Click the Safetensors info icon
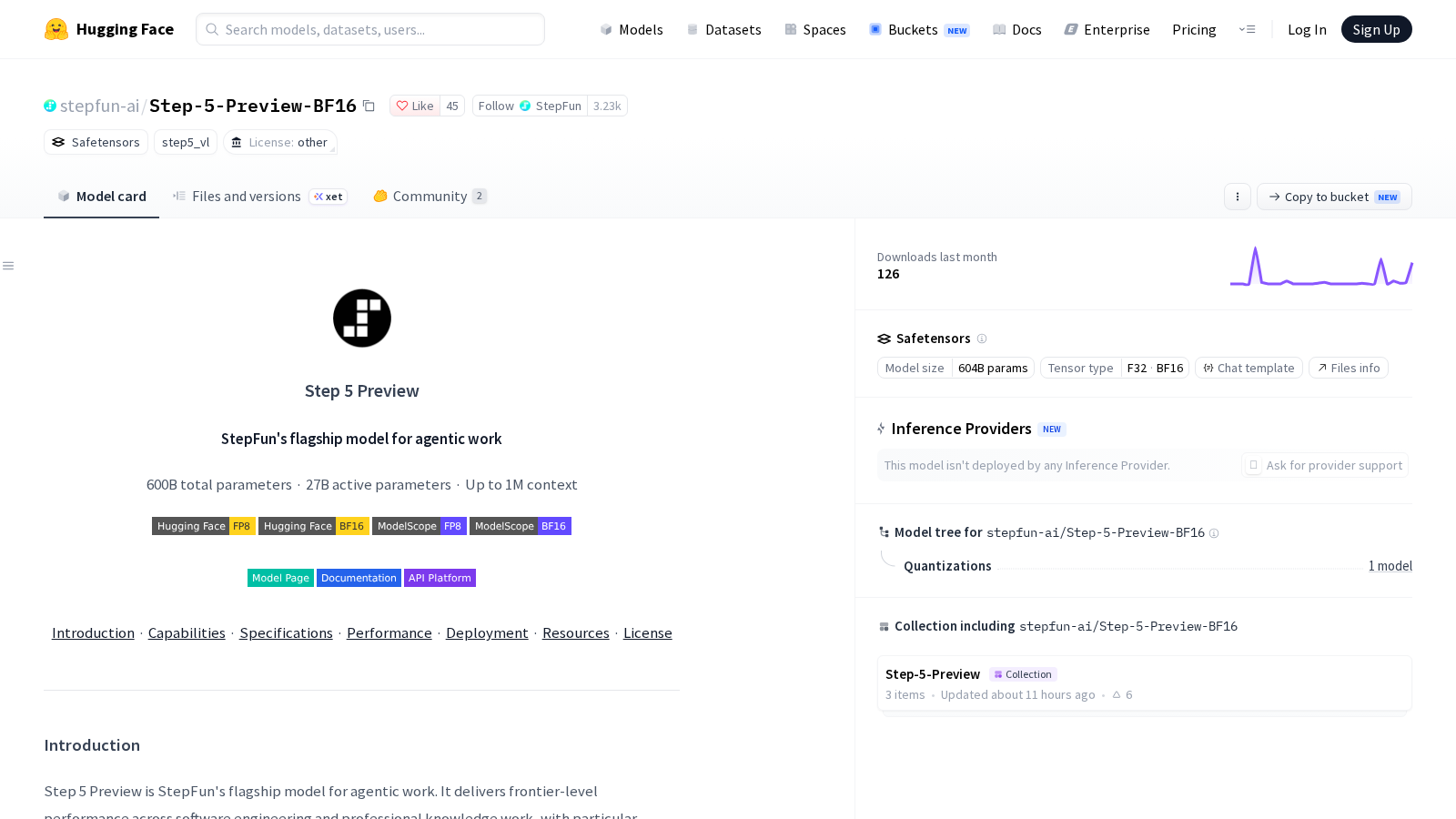Screen dimensions: 1456x819 point(982,339)
